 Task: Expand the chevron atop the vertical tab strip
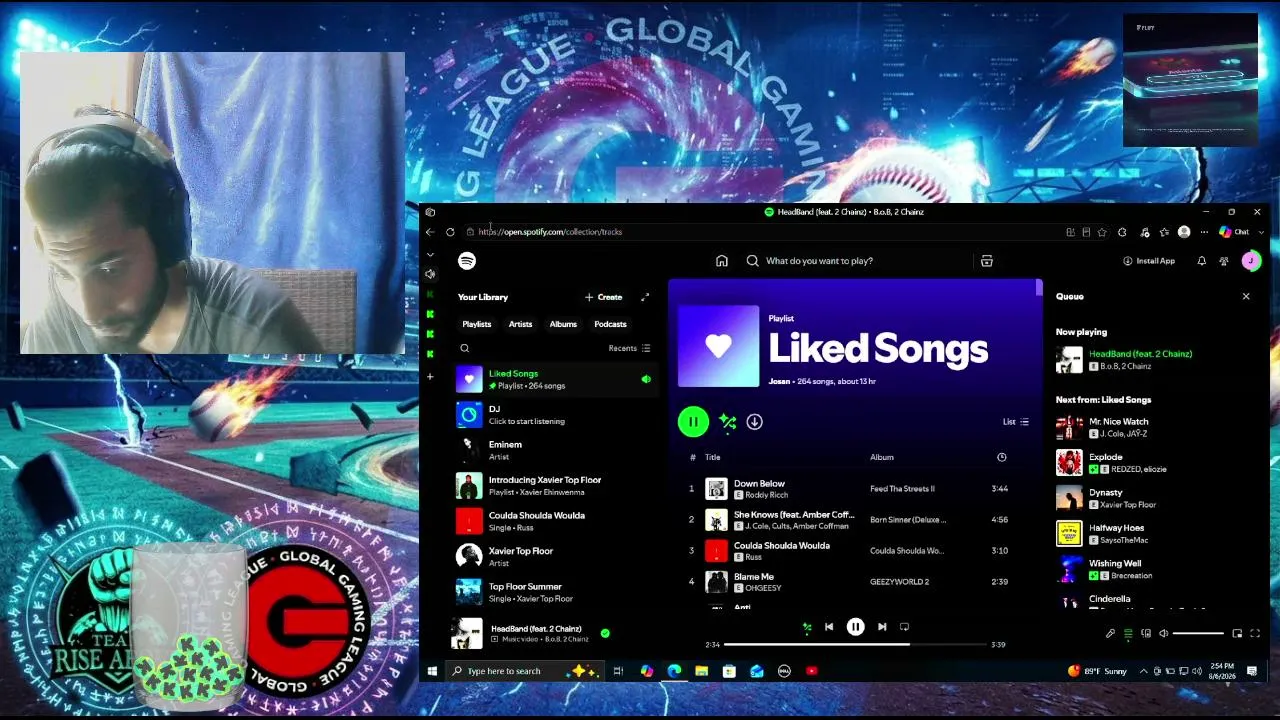pyautogui.click(x=430, y=254)
